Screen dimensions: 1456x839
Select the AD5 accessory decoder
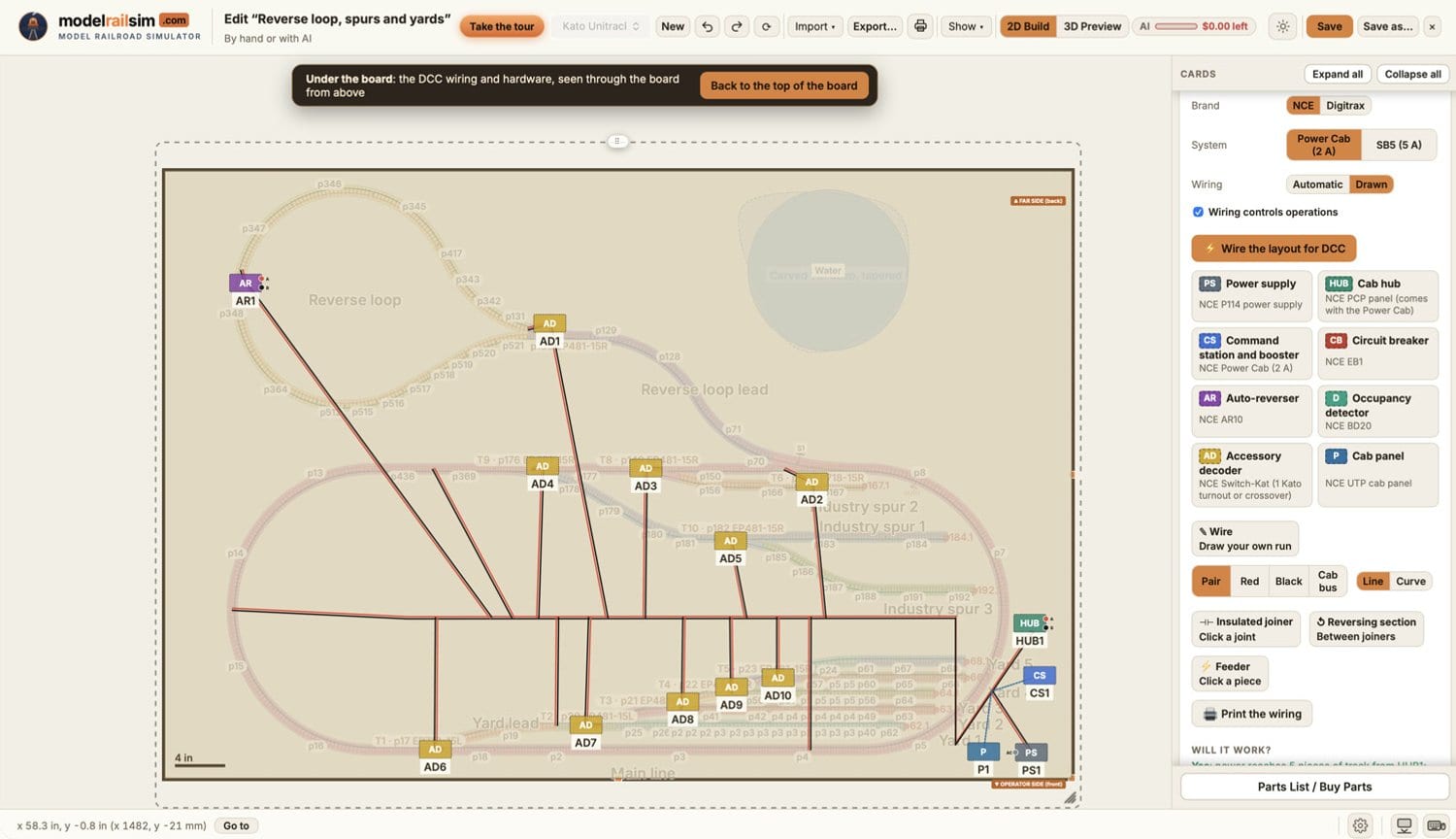click(731, 541)
